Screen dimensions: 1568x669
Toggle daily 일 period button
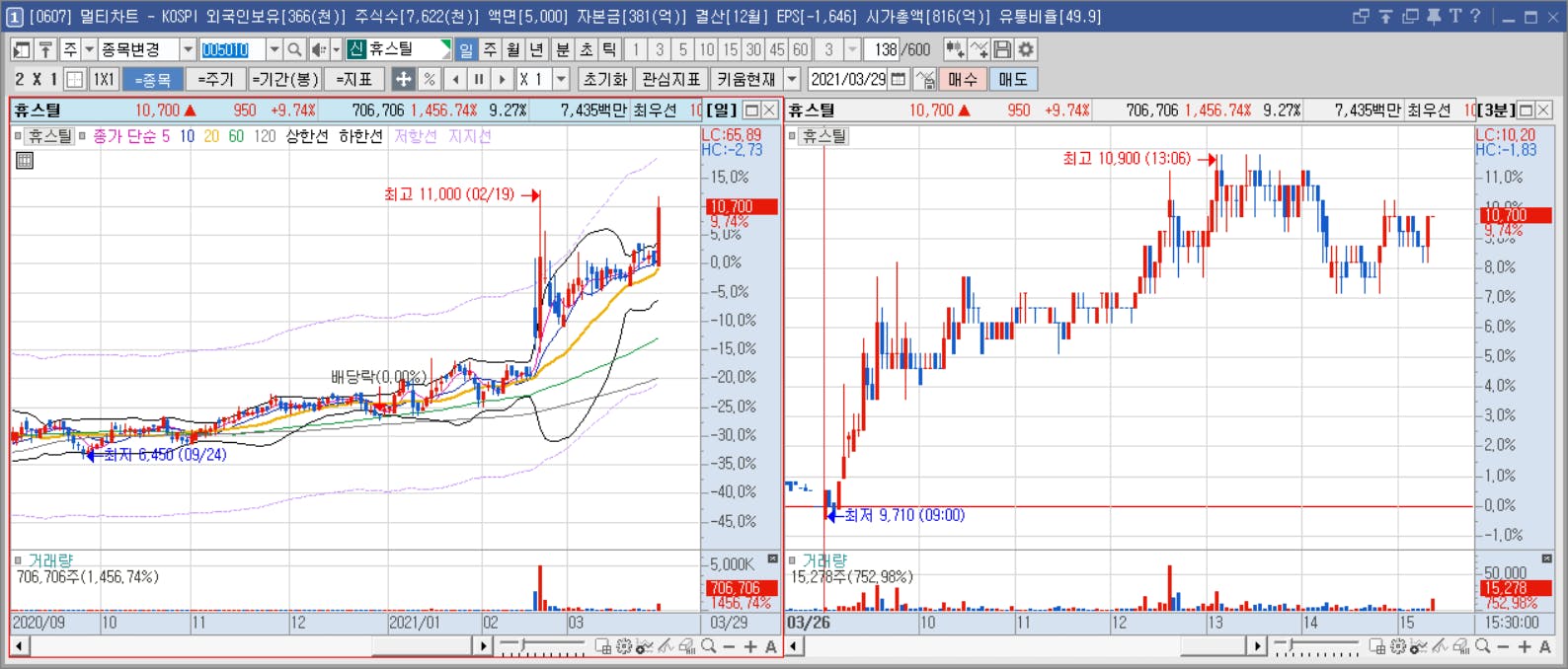[x=466, y=49]
